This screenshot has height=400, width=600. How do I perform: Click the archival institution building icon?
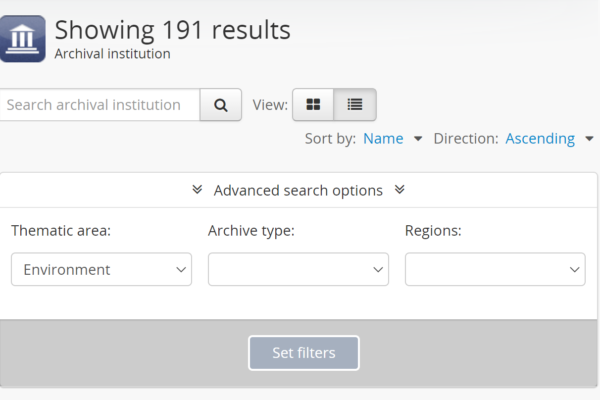click(x=22, y=39)
